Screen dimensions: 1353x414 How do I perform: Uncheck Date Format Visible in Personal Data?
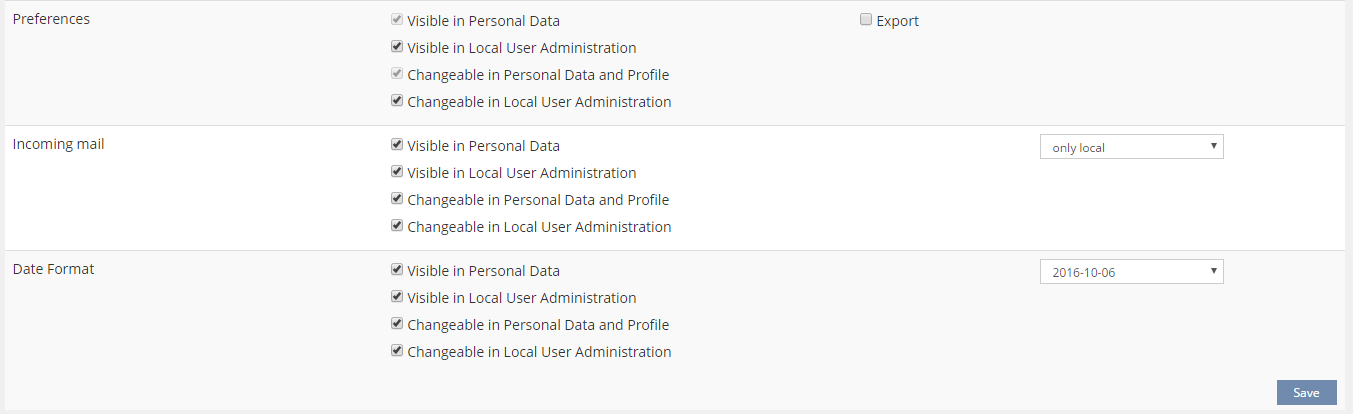[397, 270]
